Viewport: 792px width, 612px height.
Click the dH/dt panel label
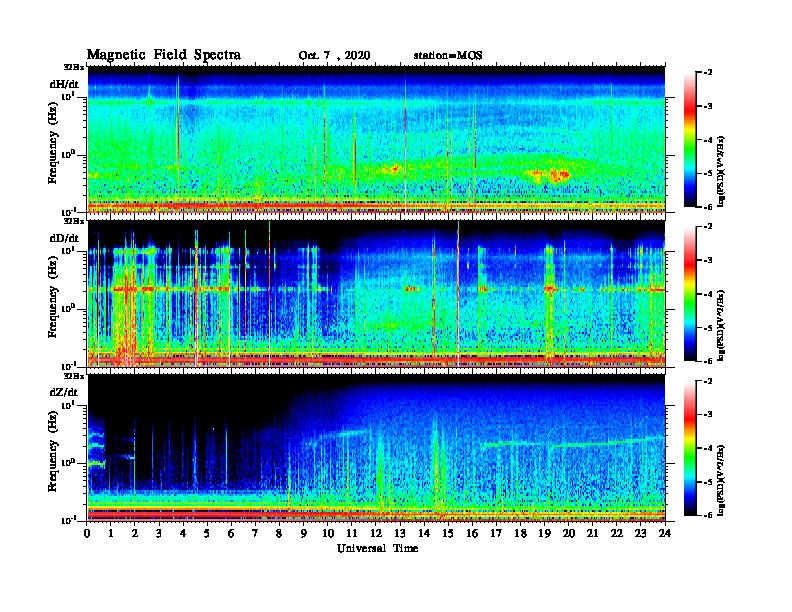64,84
